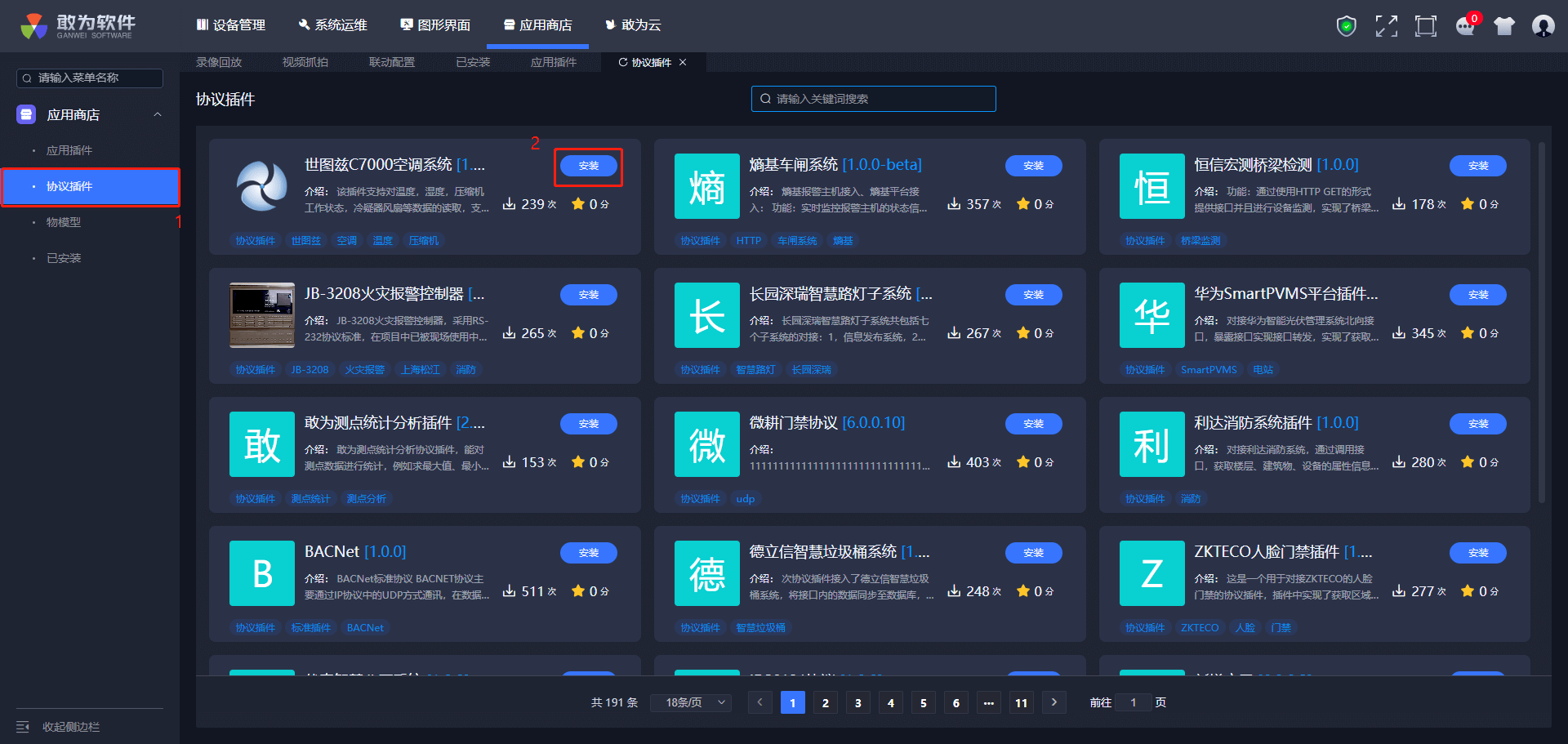The width and height of the screenshot is (1568, 744).
Task: Install the BACNet plugin
Action: (x=589, y=553)
